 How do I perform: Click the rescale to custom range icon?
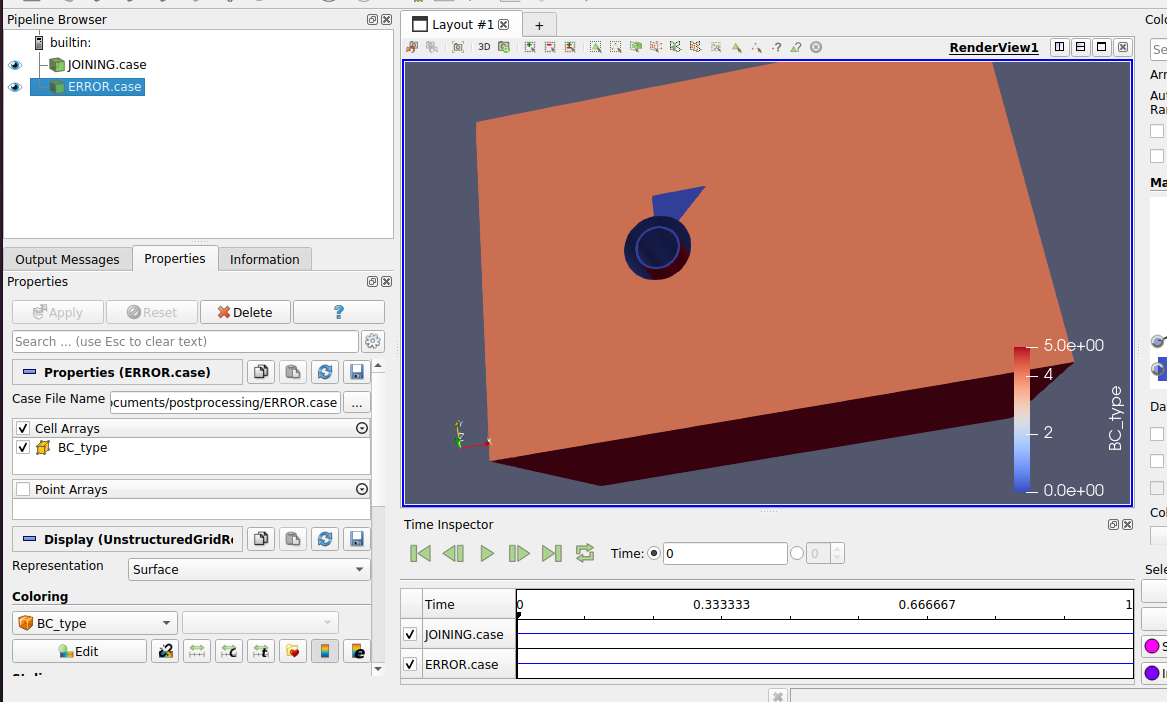(x=229, y=651)
